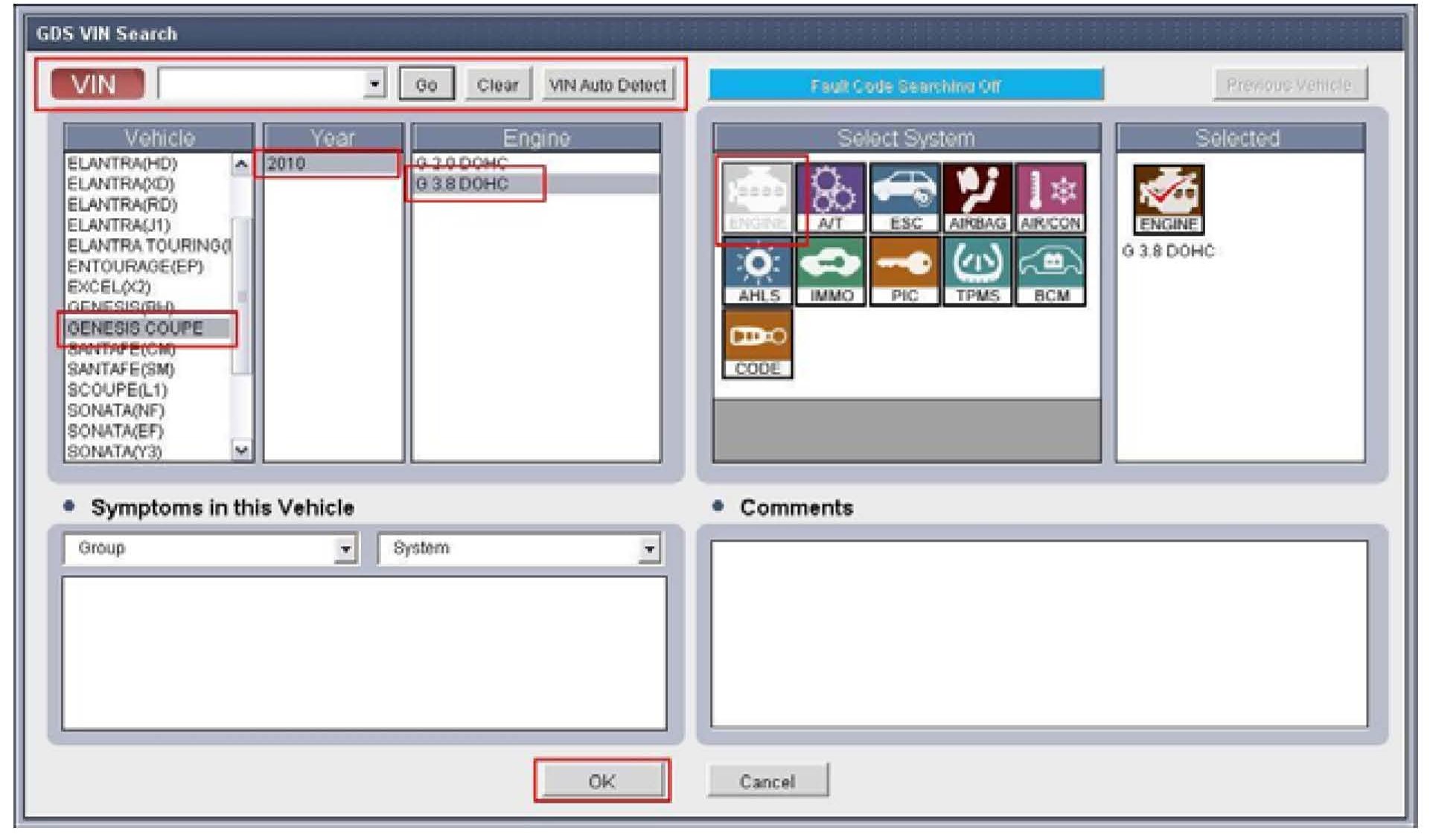This screenshot has height=840, width=1430.
Task: Choose the ESC system icon
Action: pos(904,197)
